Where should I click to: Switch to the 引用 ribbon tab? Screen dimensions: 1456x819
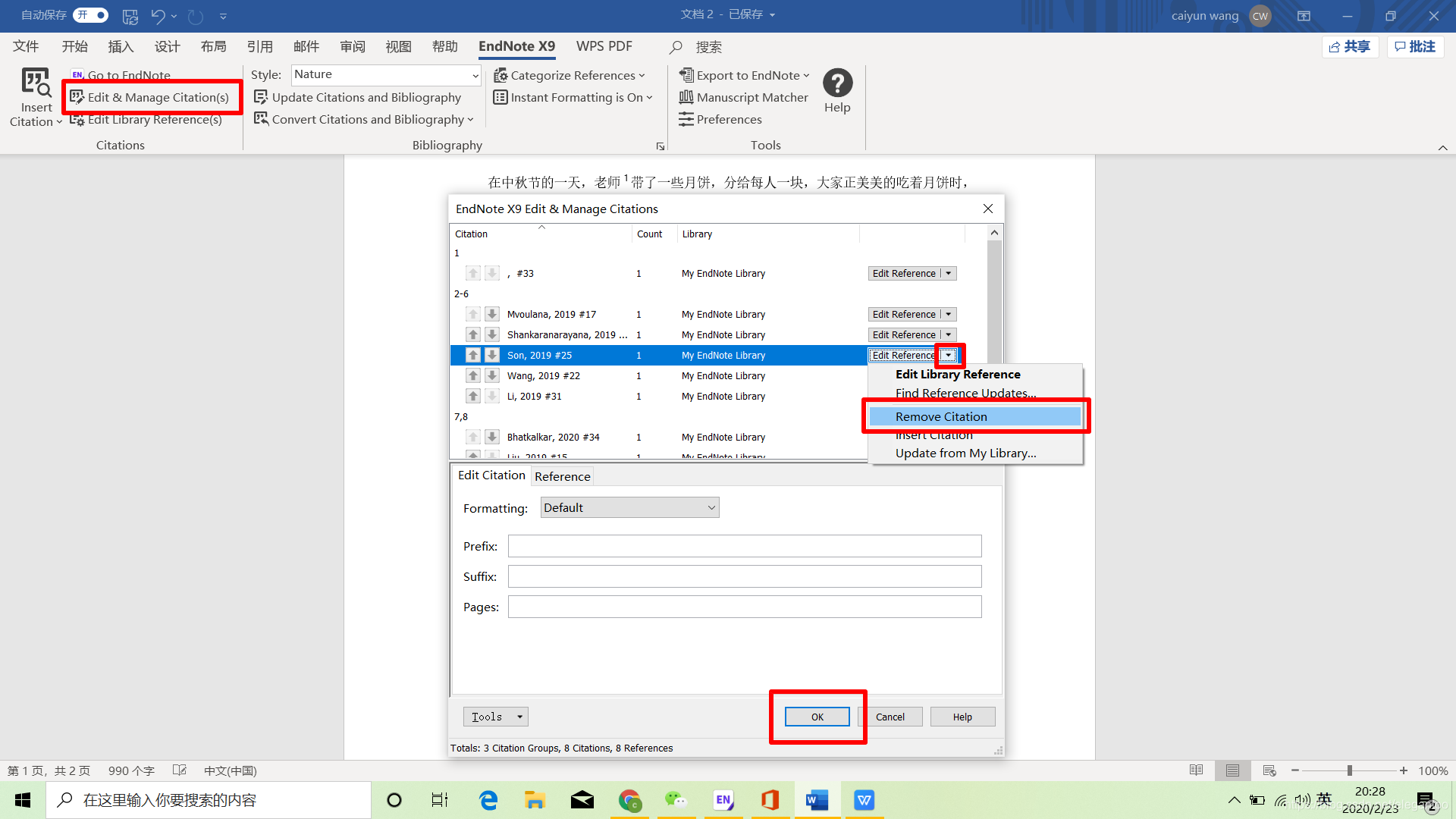click(x=259, y=46)
